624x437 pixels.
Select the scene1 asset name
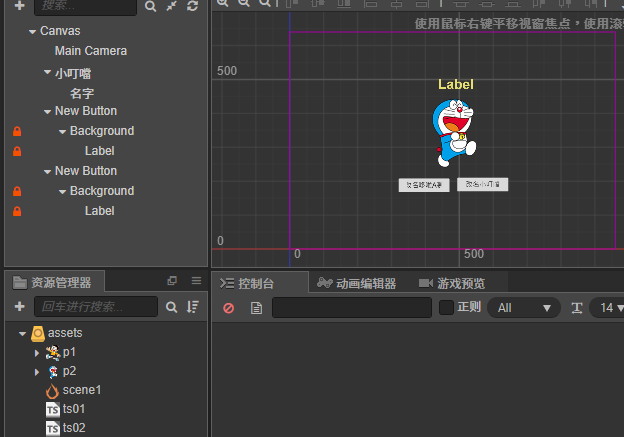pyautogui.click(x=82, y=390)
